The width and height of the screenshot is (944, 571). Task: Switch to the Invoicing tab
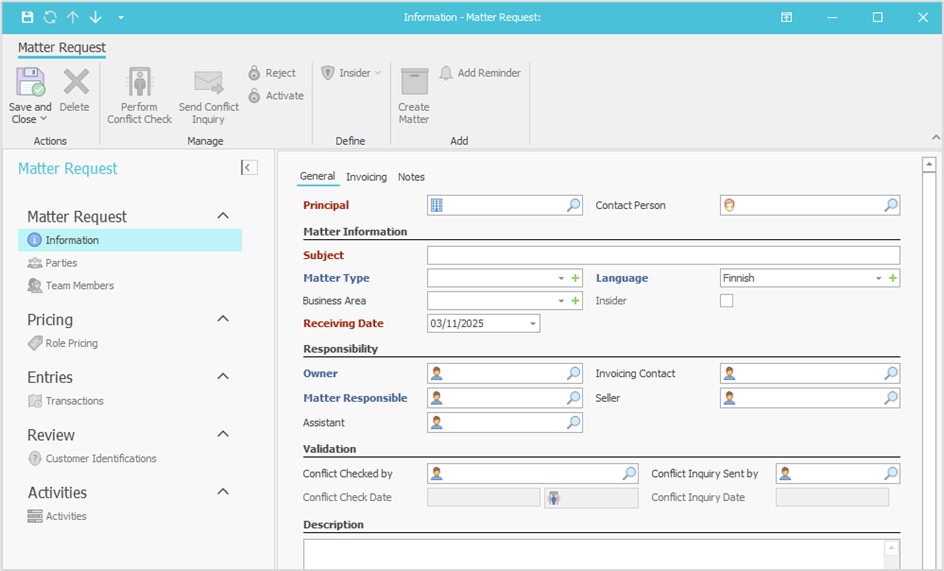click(366, 177)
